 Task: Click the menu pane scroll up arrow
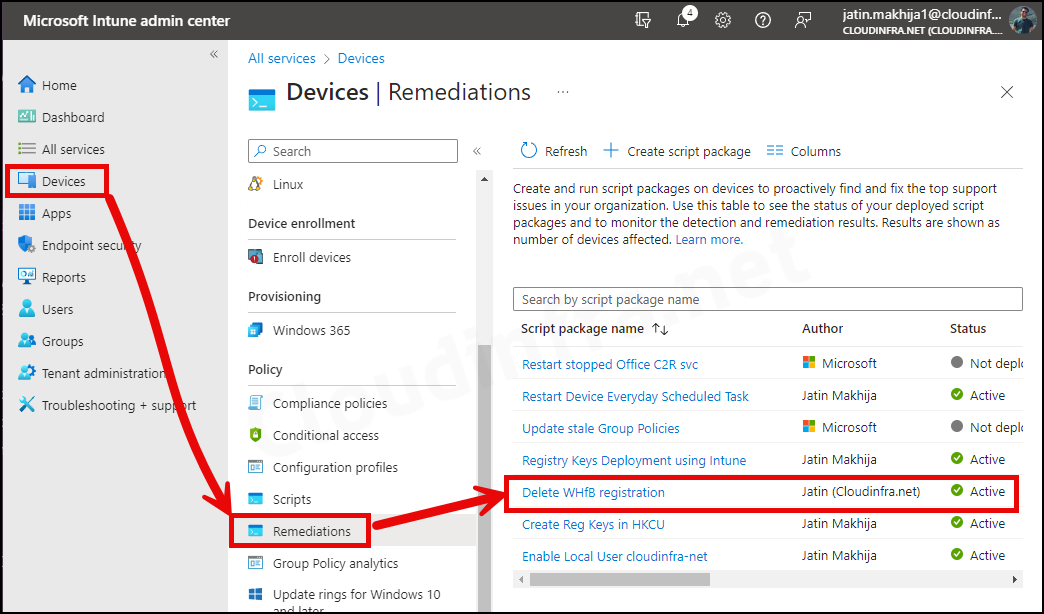click(484, 179)
